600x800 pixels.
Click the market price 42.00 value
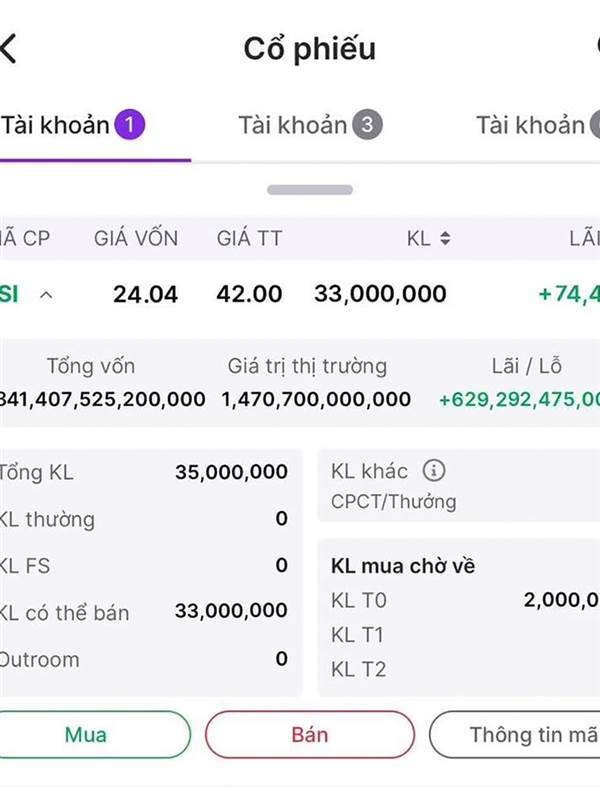pos(249,294)
